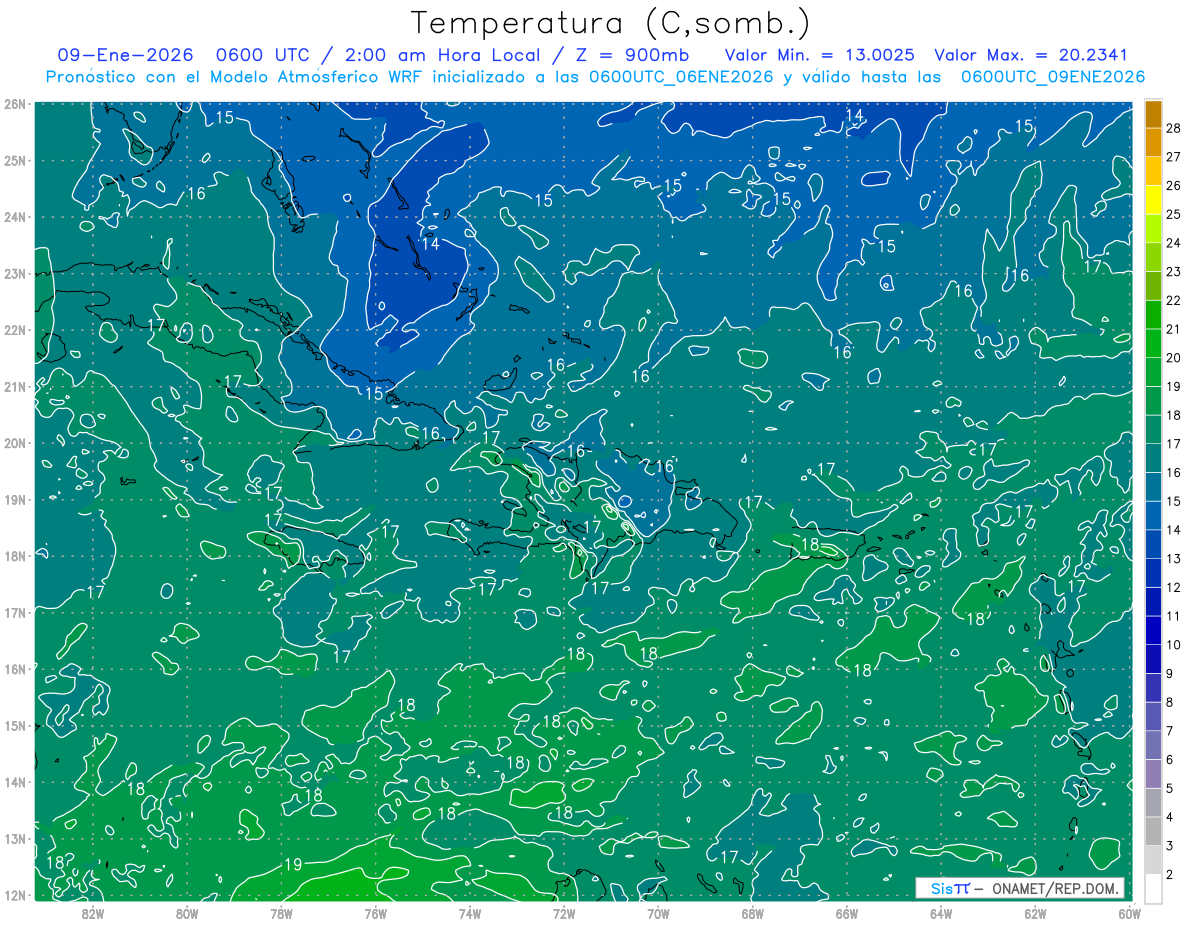
Task: Click the colorbar label 12
Action: pos(1173,588)
